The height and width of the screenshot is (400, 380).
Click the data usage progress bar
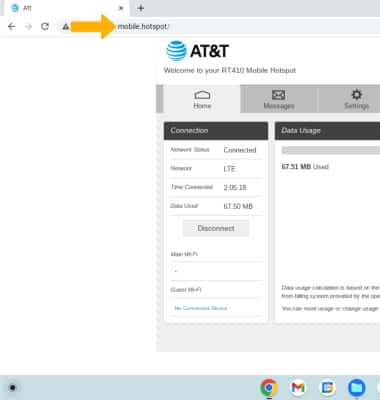point(331,150)
